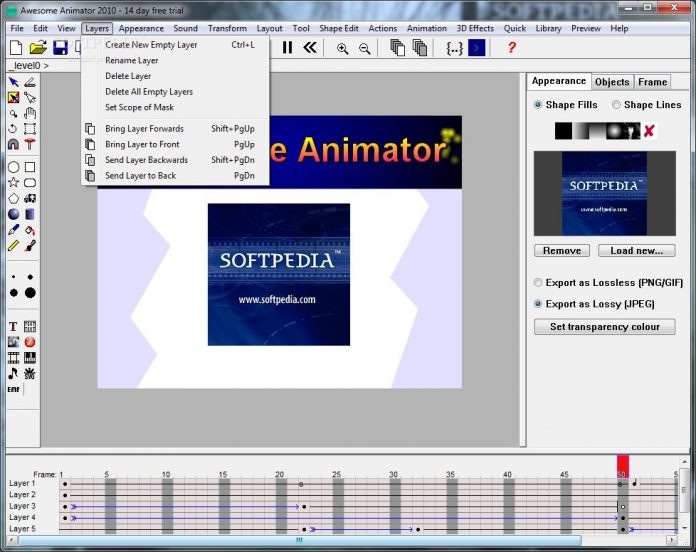Click the curly braces script button

point(455,48)
